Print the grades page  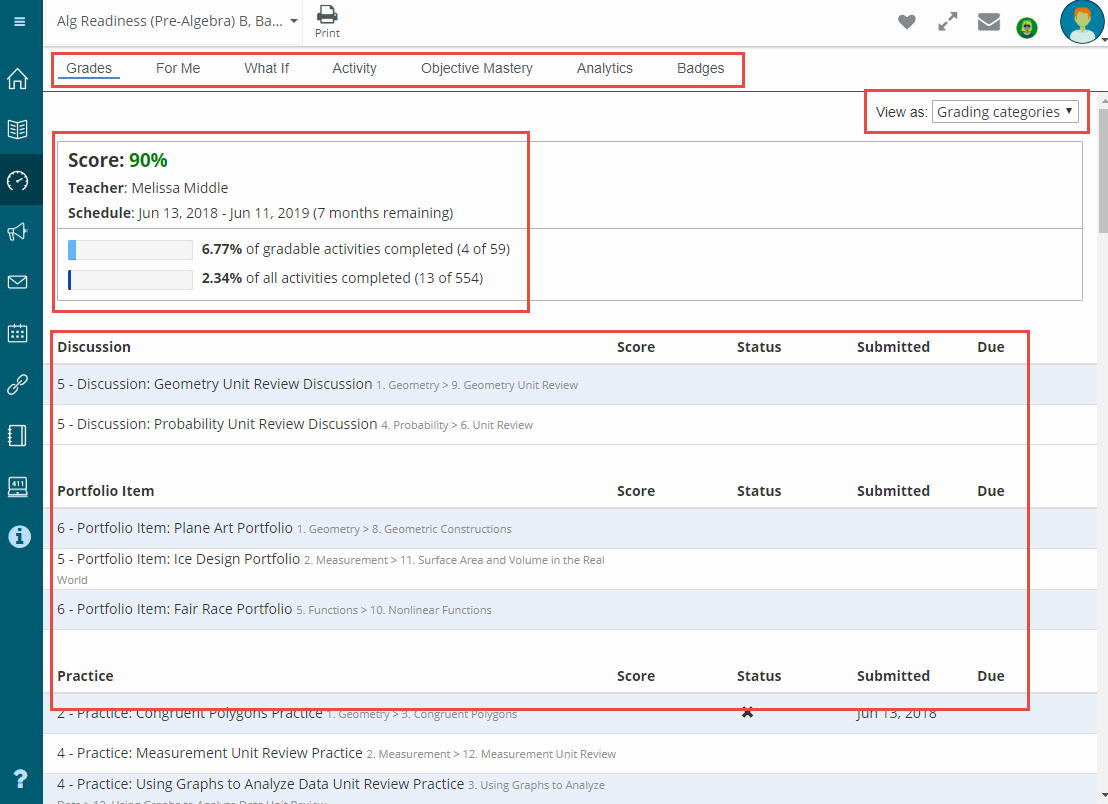[x=327, y=21]
